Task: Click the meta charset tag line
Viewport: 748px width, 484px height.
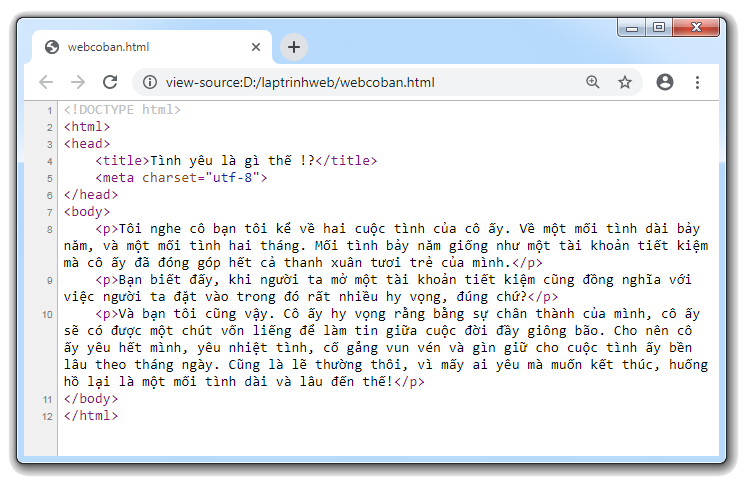Action: point(181,178)
